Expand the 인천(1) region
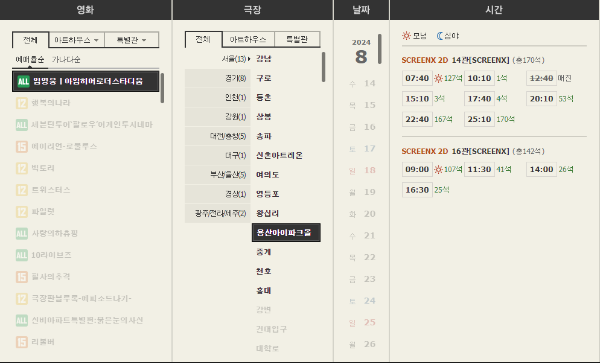This screenshot has width=600, height=363. pyautogui.click(x=218, y=98)
